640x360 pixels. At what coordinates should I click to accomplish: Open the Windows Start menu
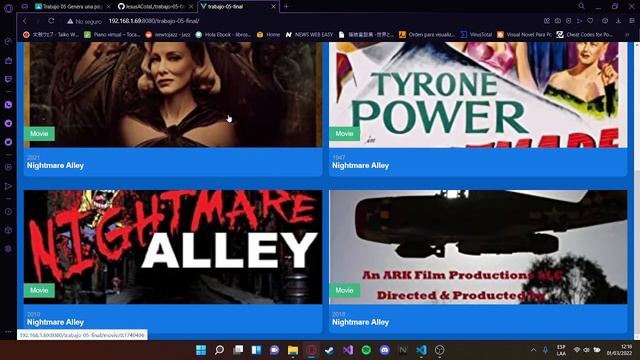pyautogui.click(x=201, y=350)
